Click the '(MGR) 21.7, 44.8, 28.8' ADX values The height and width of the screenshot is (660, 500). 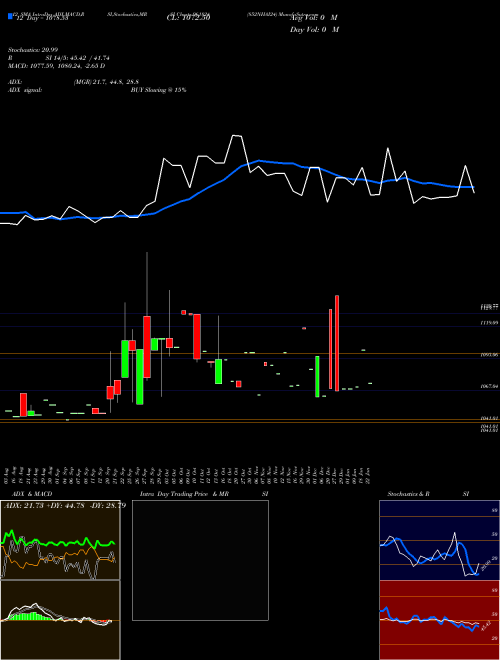tap(106, 82)
